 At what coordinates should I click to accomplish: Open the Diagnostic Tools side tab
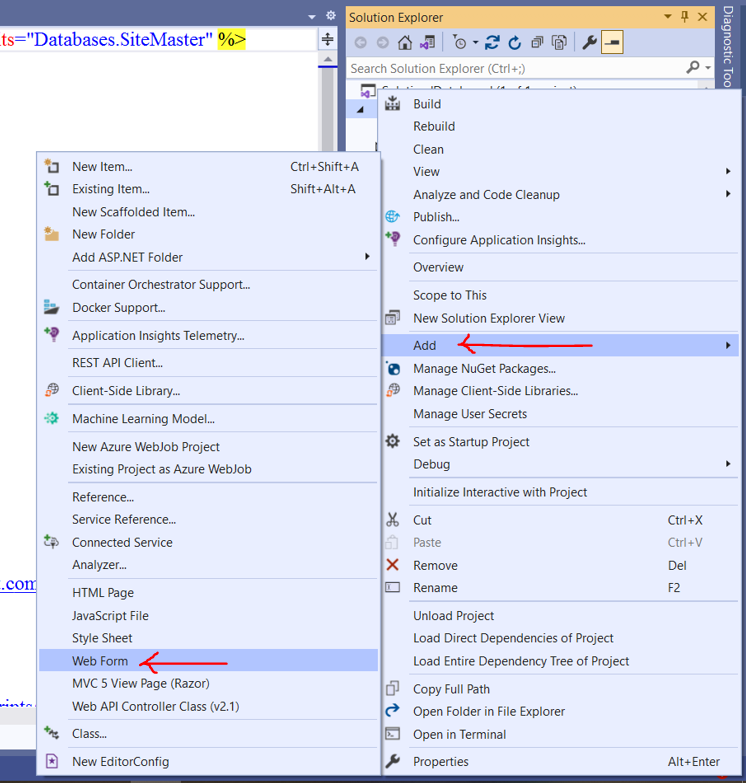tap(728, 46)
